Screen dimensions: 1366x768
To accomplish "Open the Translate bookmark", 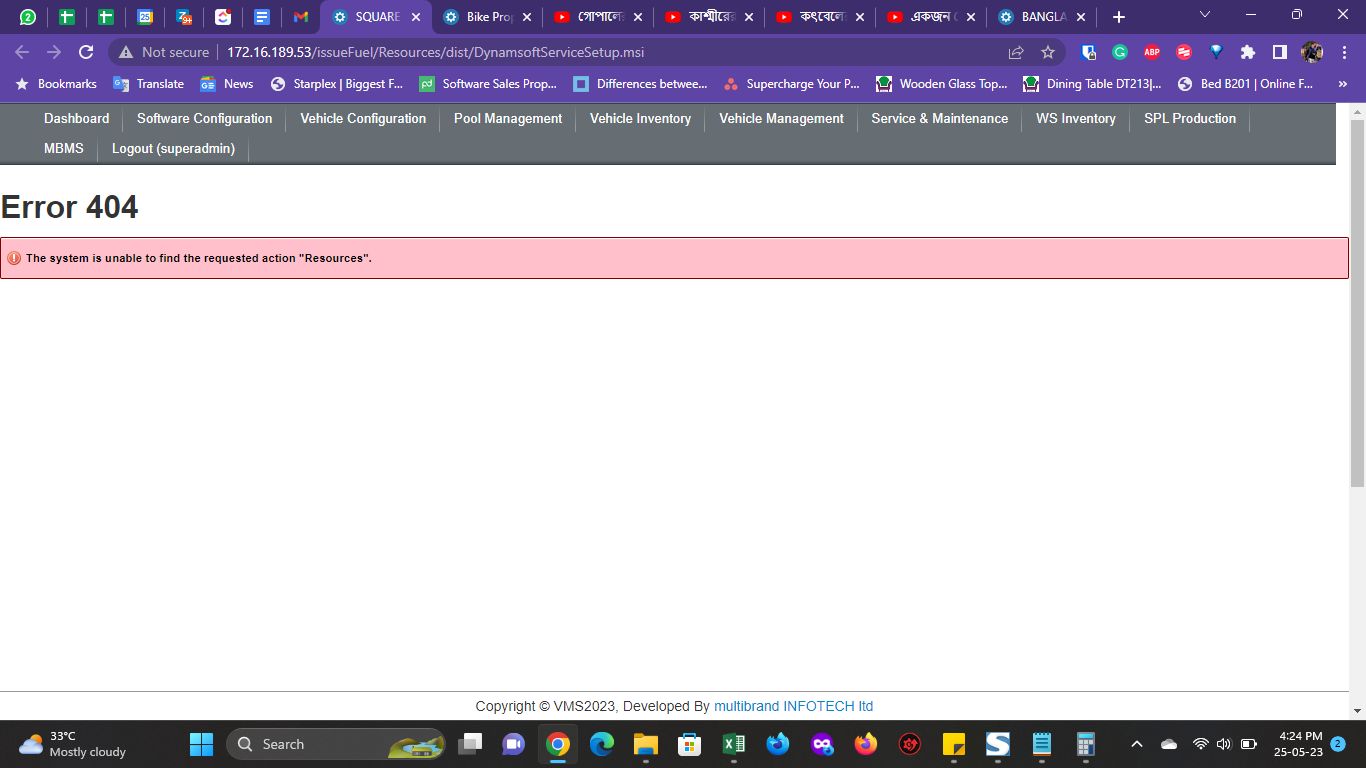I will coord(149,84).
